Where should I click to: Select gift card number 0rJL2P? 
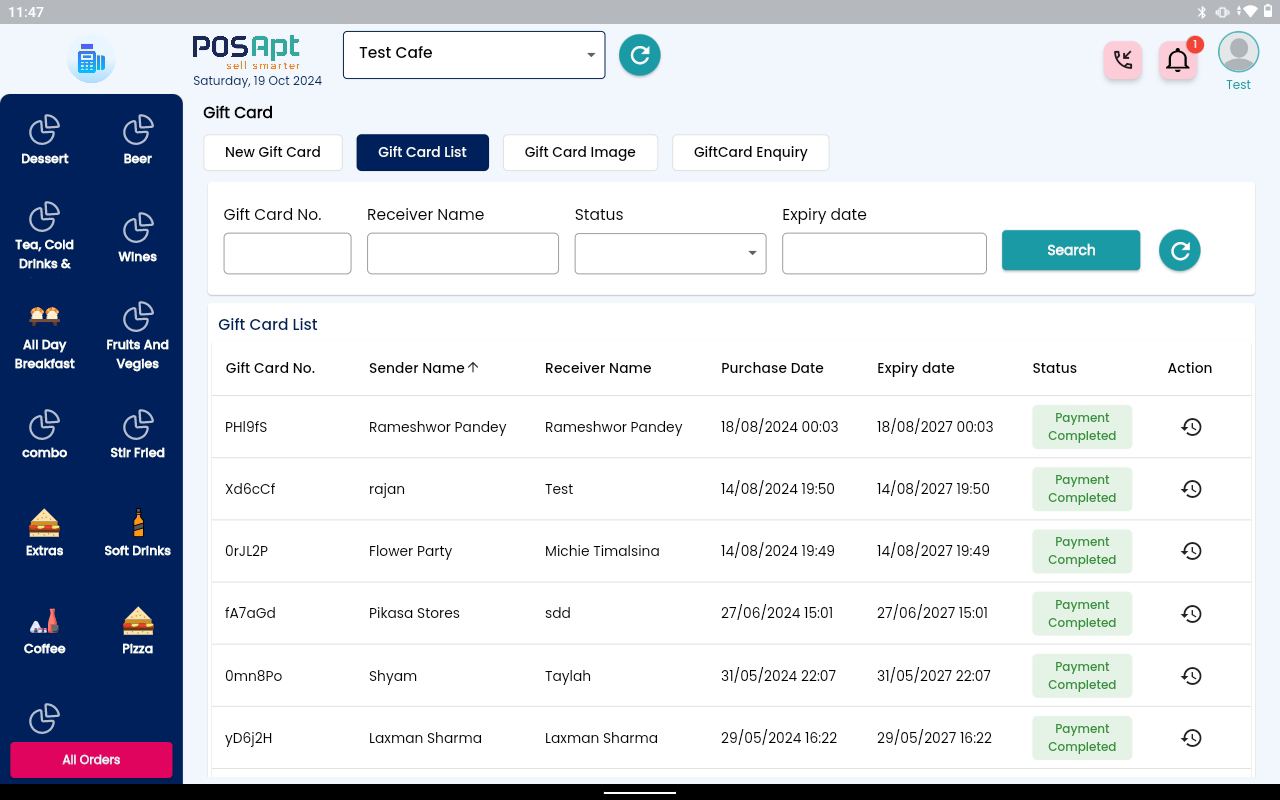(246, 551)
